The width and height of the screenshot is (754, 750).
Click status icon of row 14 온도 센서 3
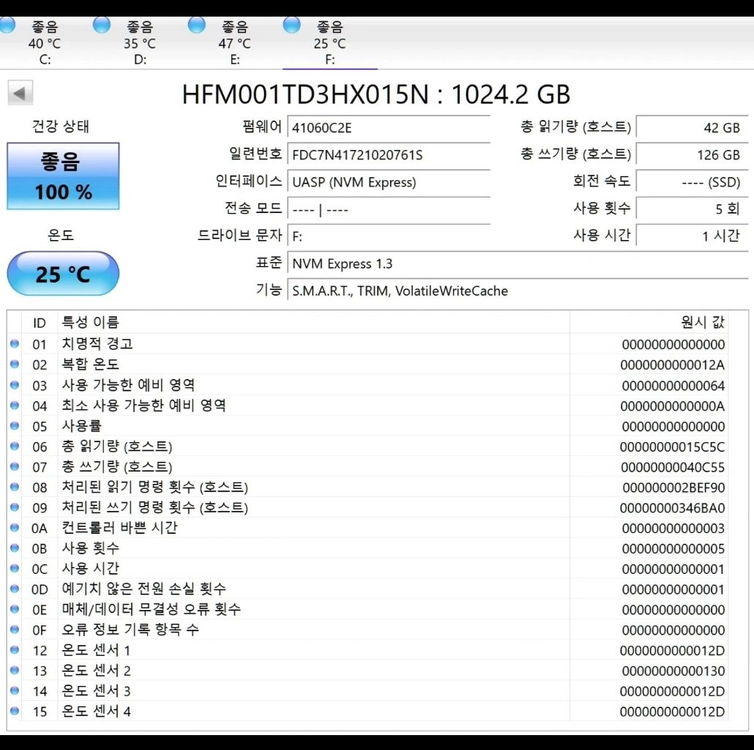[14, 691]
